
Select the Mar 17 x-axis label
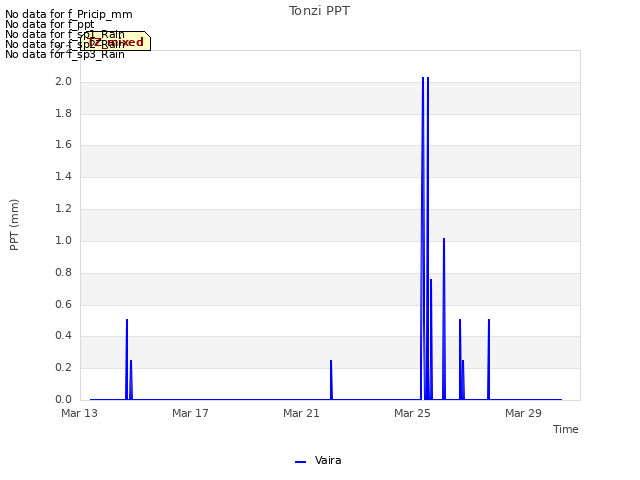pyautogui.click(x=190, y=413)
